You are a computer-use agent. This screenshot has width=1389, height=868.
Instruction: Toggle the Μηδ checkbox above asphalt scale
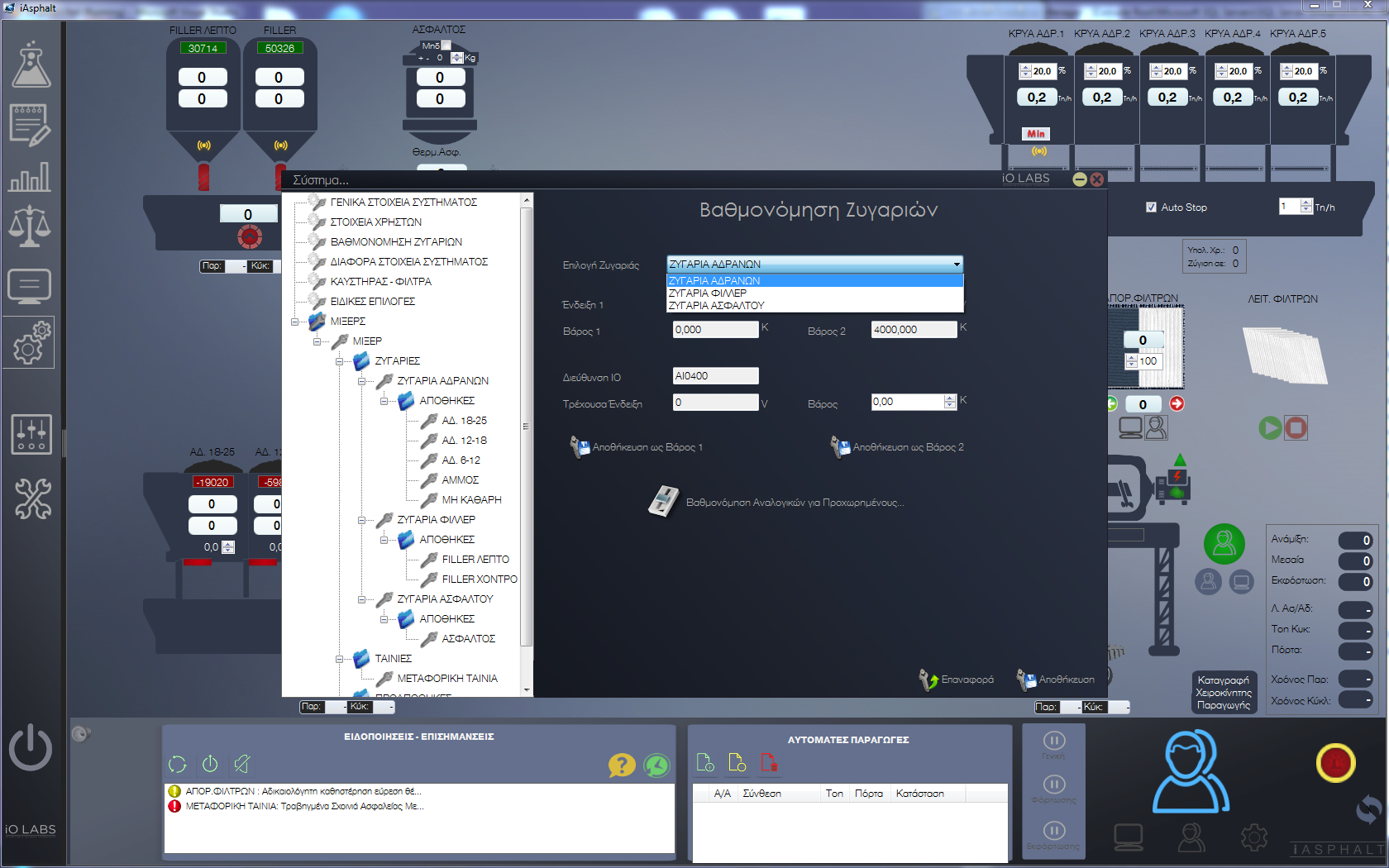pos(446,45)
